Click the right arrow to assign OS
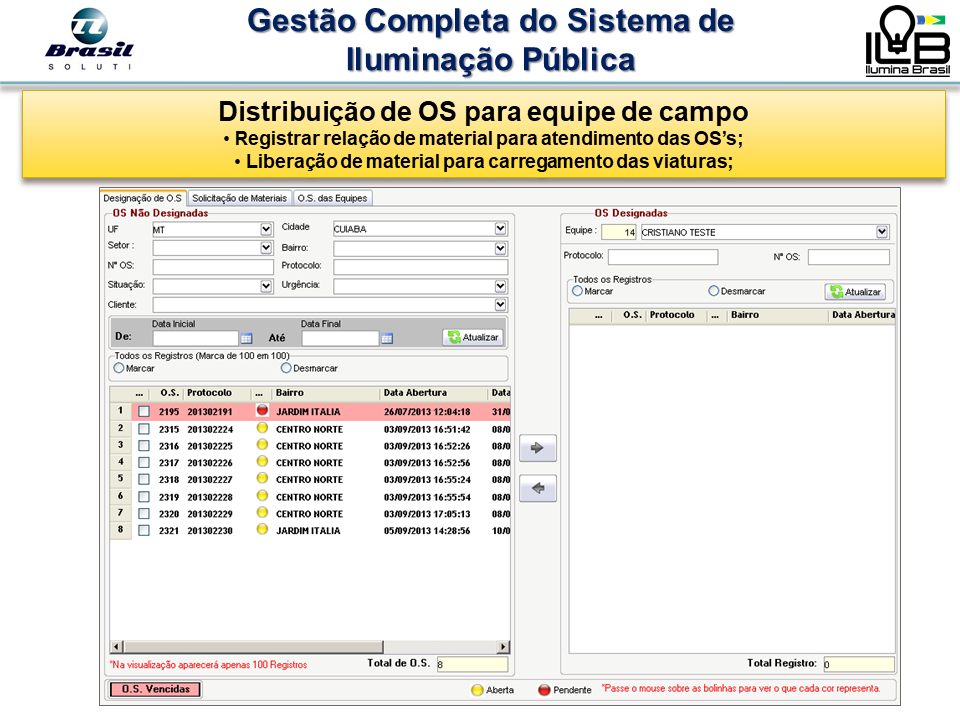Screen dimensions: 960x720 [x=538, y=449]
